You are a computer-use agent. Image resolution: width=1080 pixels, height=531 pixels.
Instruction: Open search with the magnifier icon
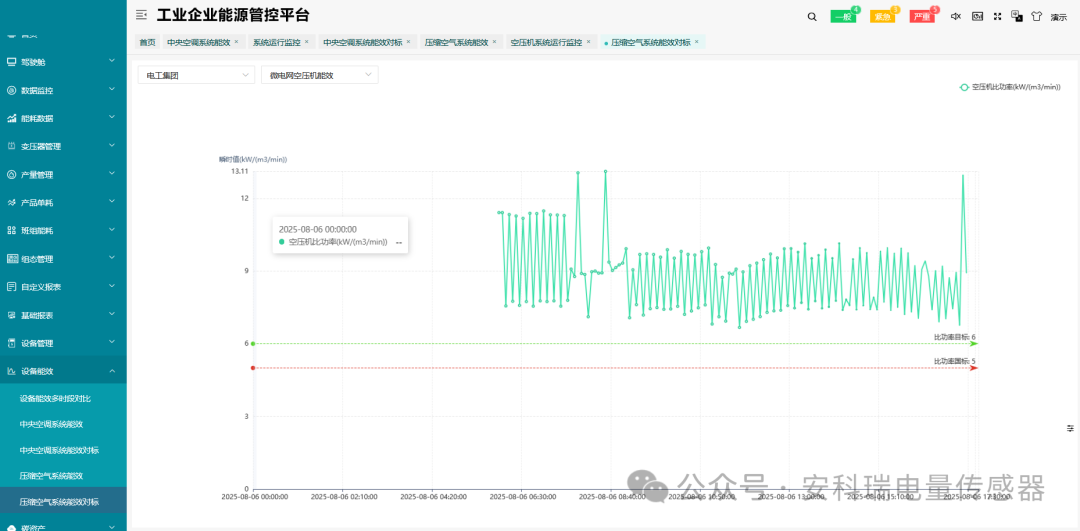[812, 17]
